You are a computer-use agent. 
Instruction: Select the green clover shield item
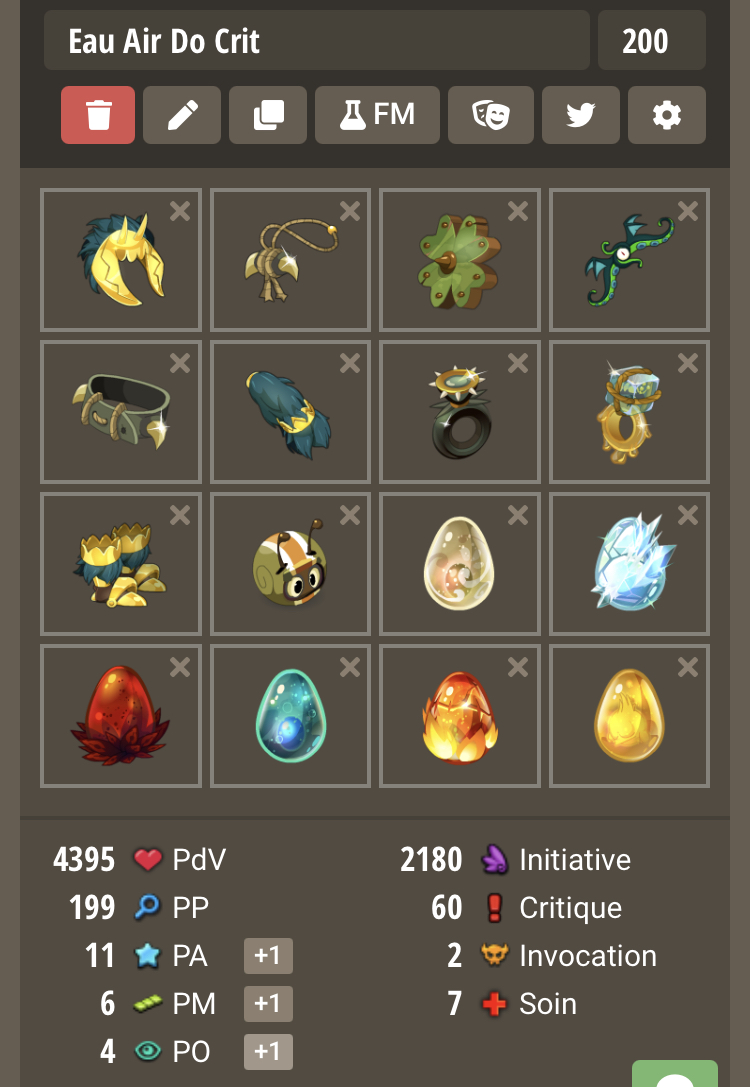click(x=460, y=260)
